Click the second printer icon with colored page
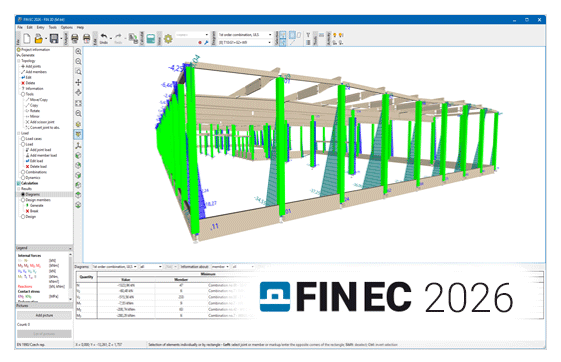Viewport: 561px width, 362px height. (87, 38)
